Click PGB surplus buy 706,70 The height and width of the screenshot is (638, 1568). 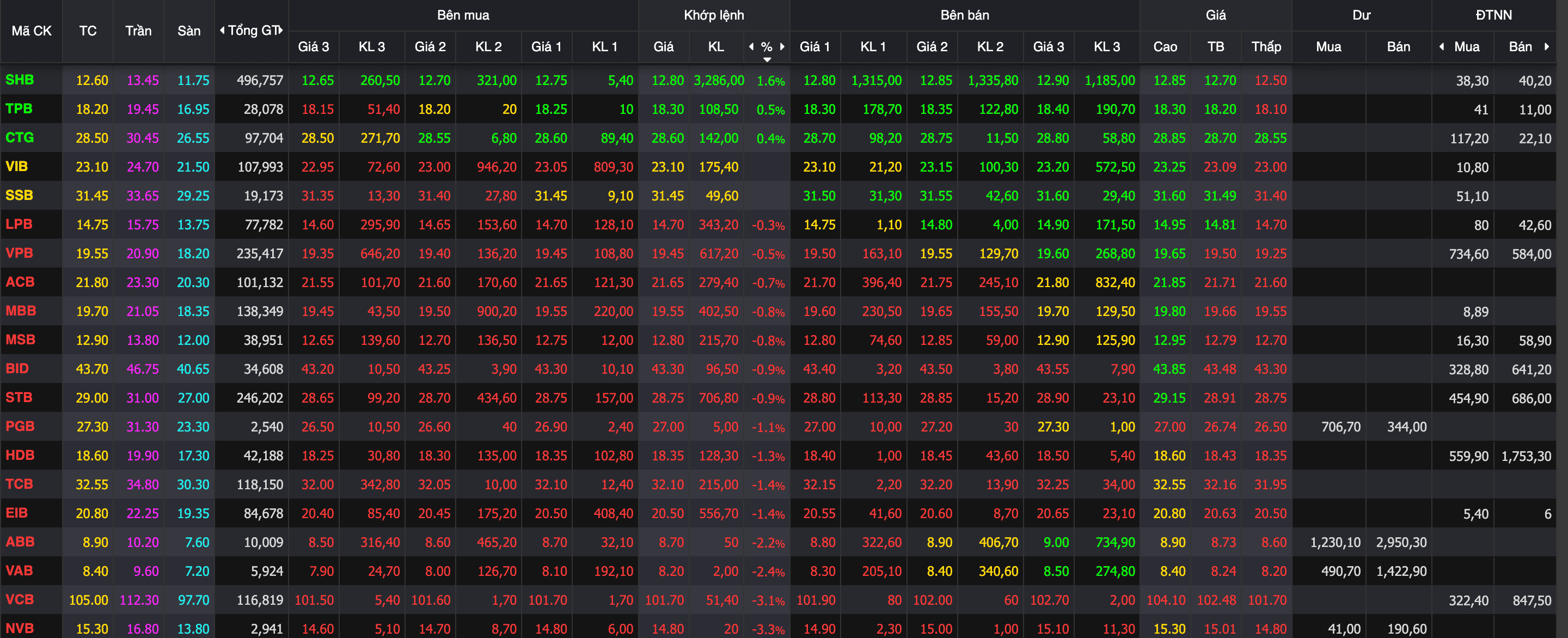point(1341,427)
